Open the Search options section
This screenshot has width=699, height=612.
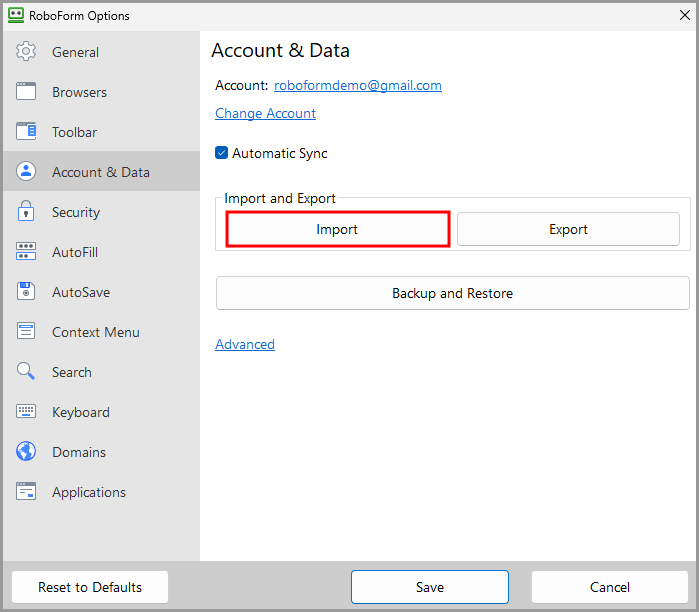click(x=102, y=372)
